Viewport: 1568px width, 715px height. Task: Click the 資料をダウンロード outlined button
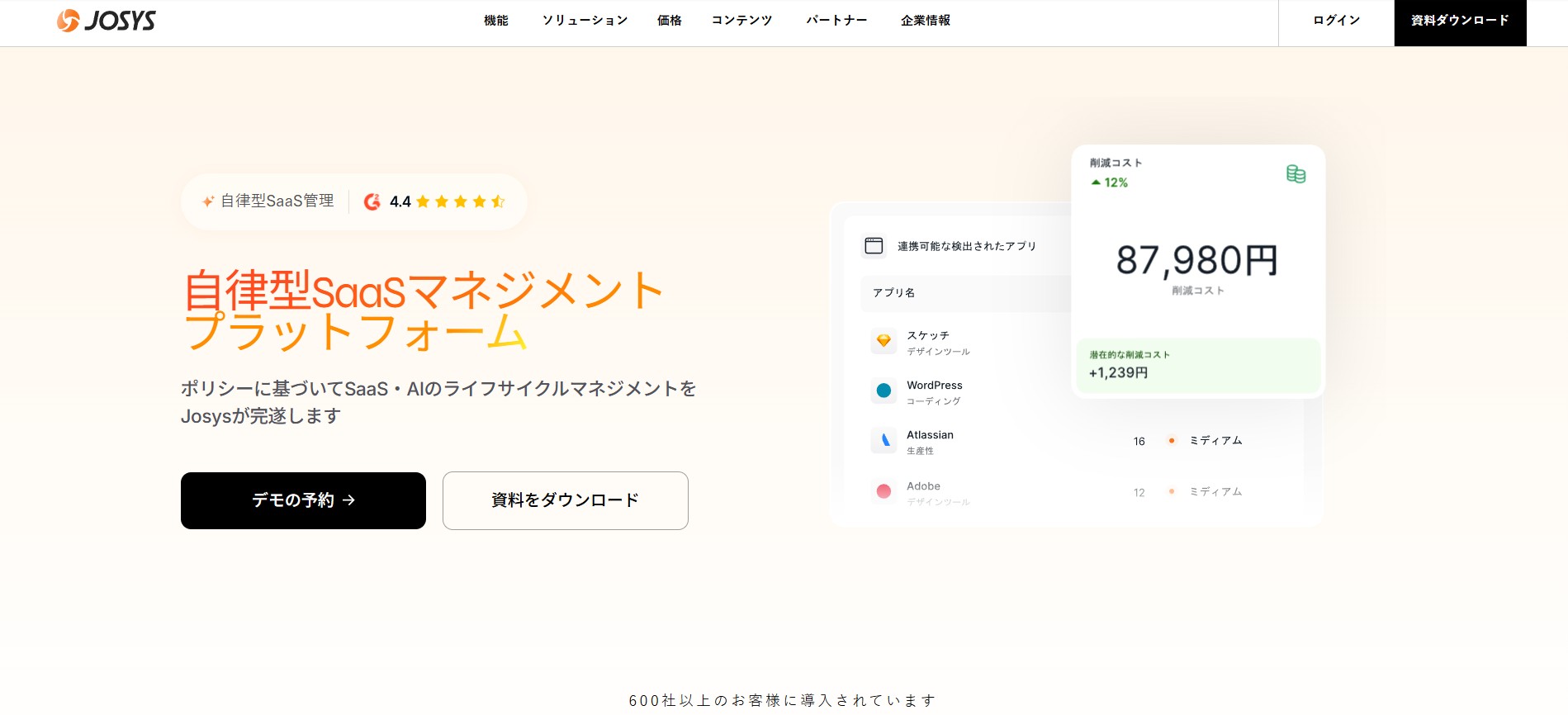tap(565, 500)
